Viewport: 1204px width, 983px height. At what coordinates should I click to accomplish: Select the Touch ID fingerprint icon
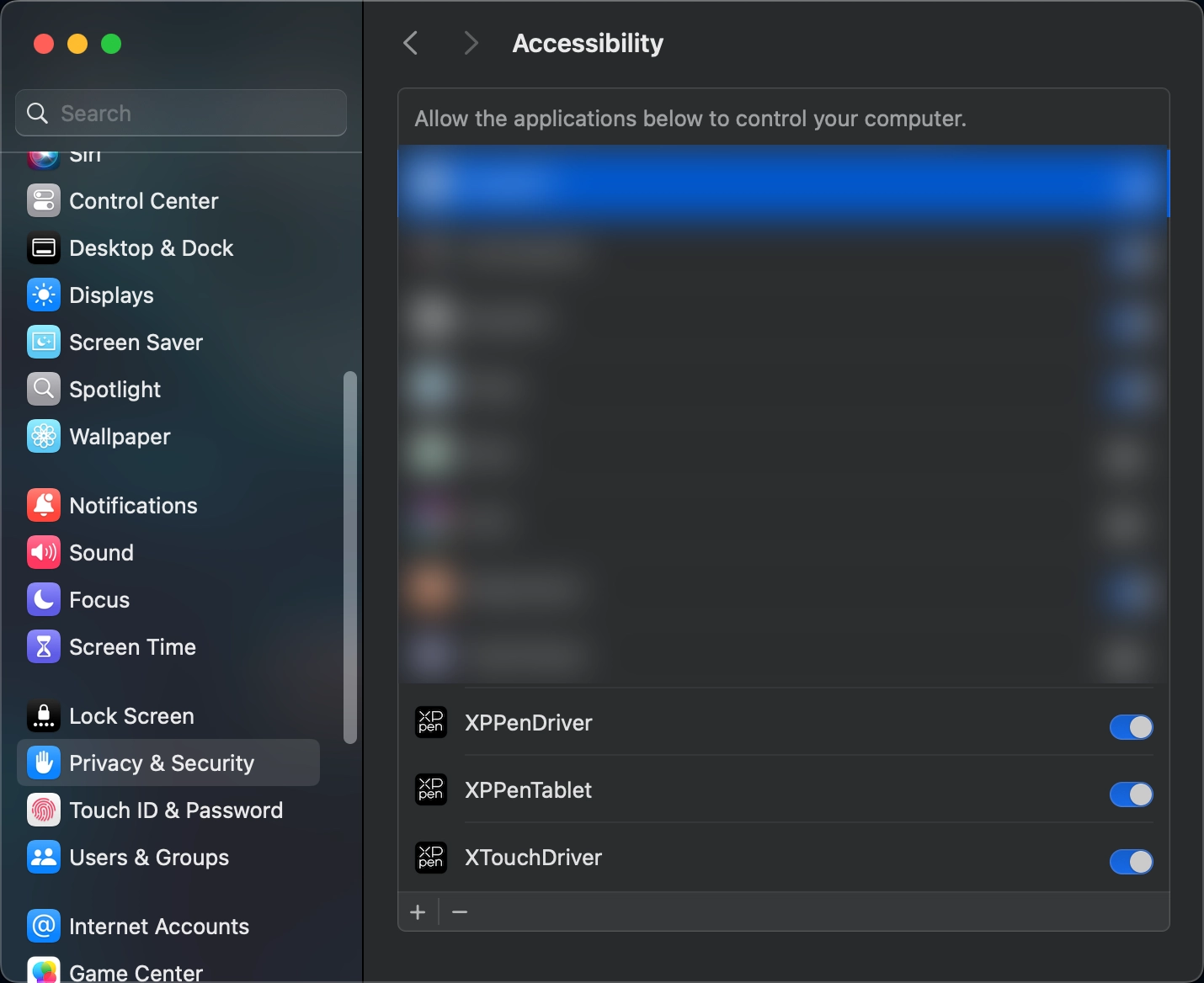(44, 810)
